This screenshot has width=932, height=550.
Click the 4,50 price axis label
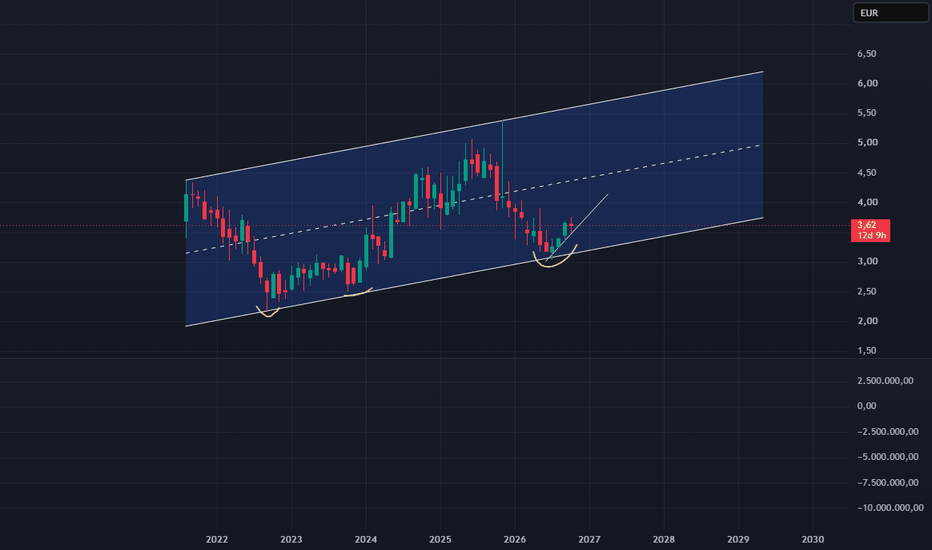(x=867, y=172)
